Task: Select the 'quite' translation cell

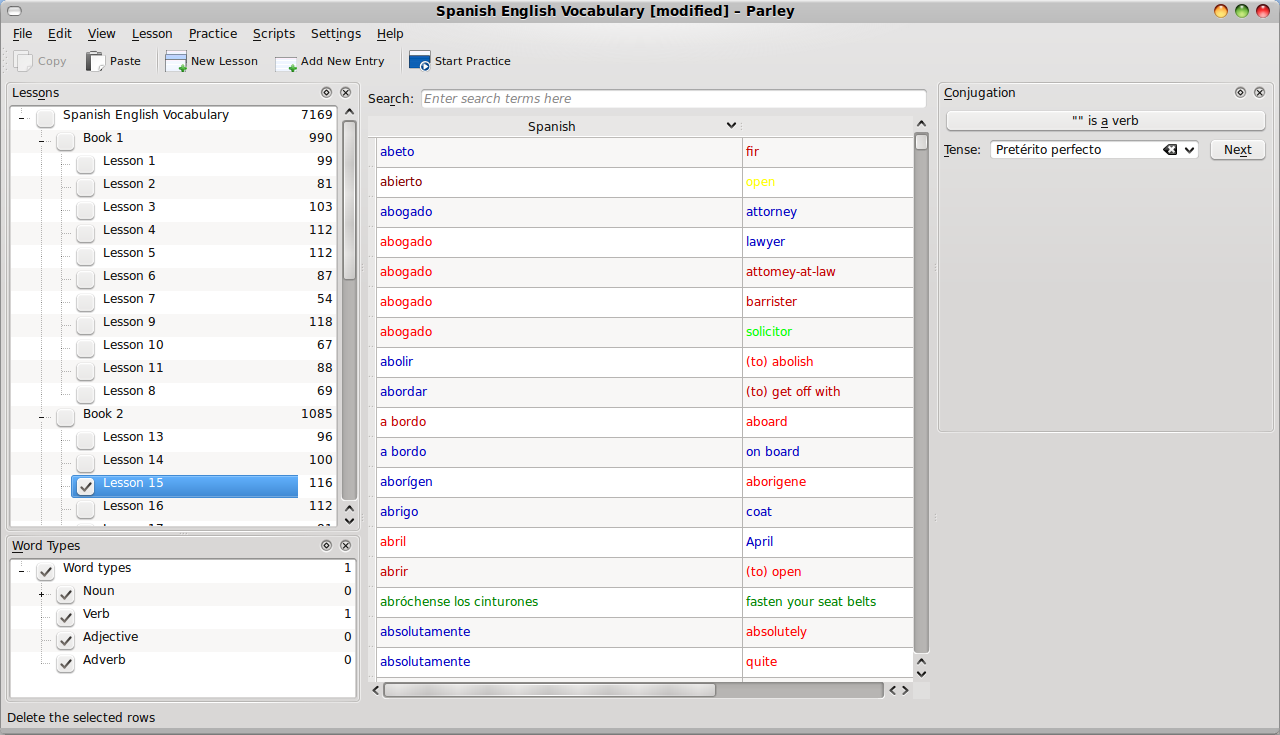Action: [x=828, y=662]
